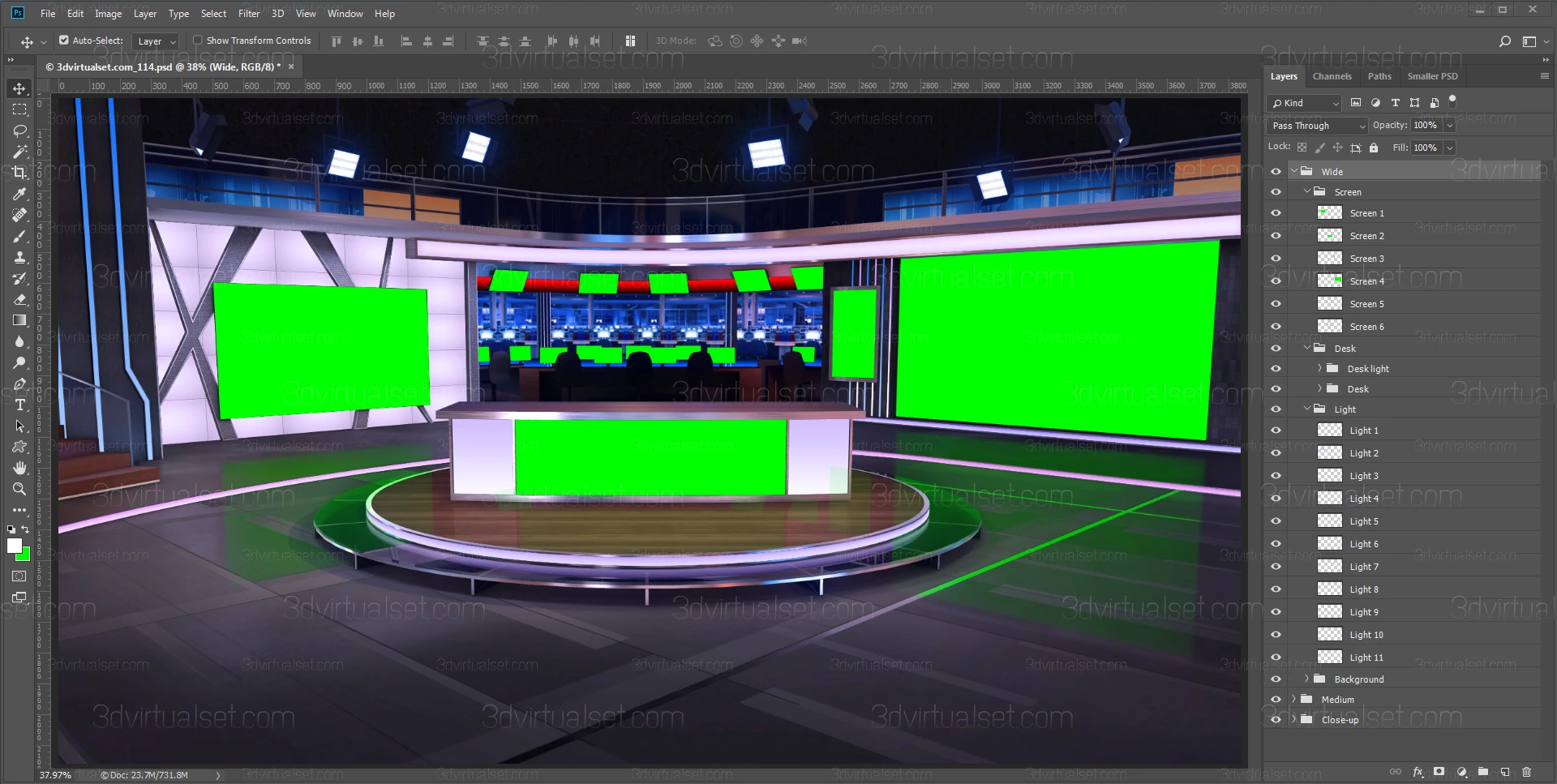
Task: Open the workspace switcher icon
Action: [1529, 41]
